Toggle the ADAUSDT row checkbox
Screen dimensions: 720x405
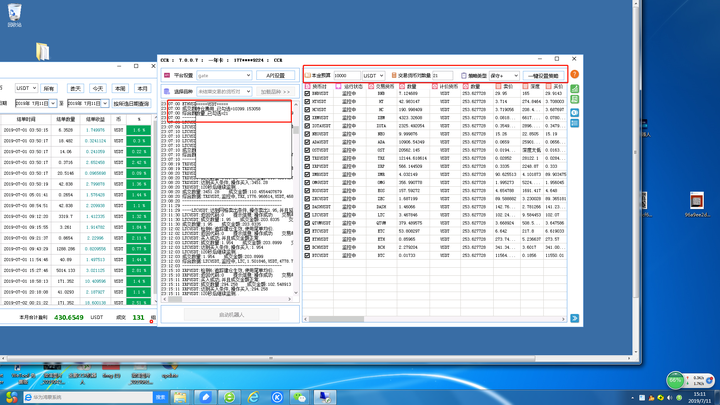coord(308,141)
